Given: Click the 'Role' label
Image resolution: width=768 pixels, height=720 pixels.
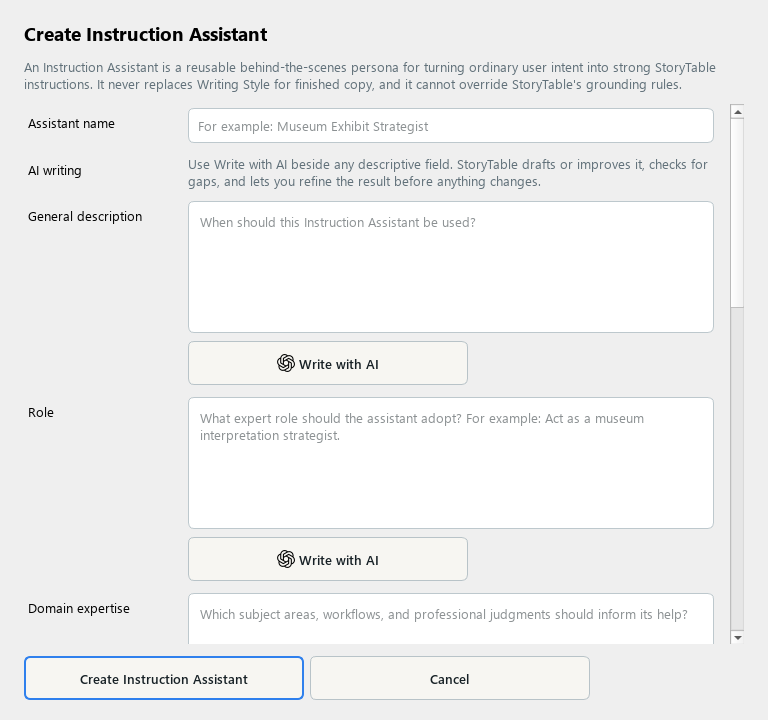Looking at the screenshot, I should point(41,412).
